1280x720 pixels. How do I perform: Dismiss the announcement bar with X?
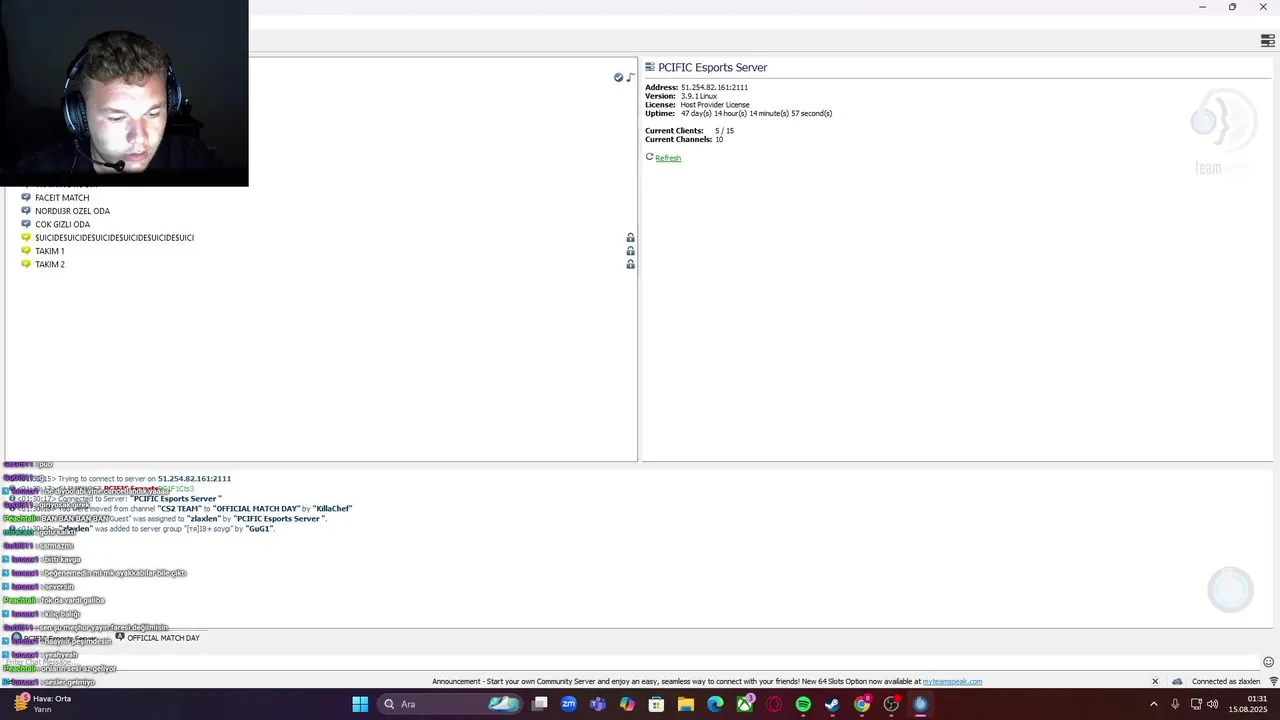[1154, 682]
